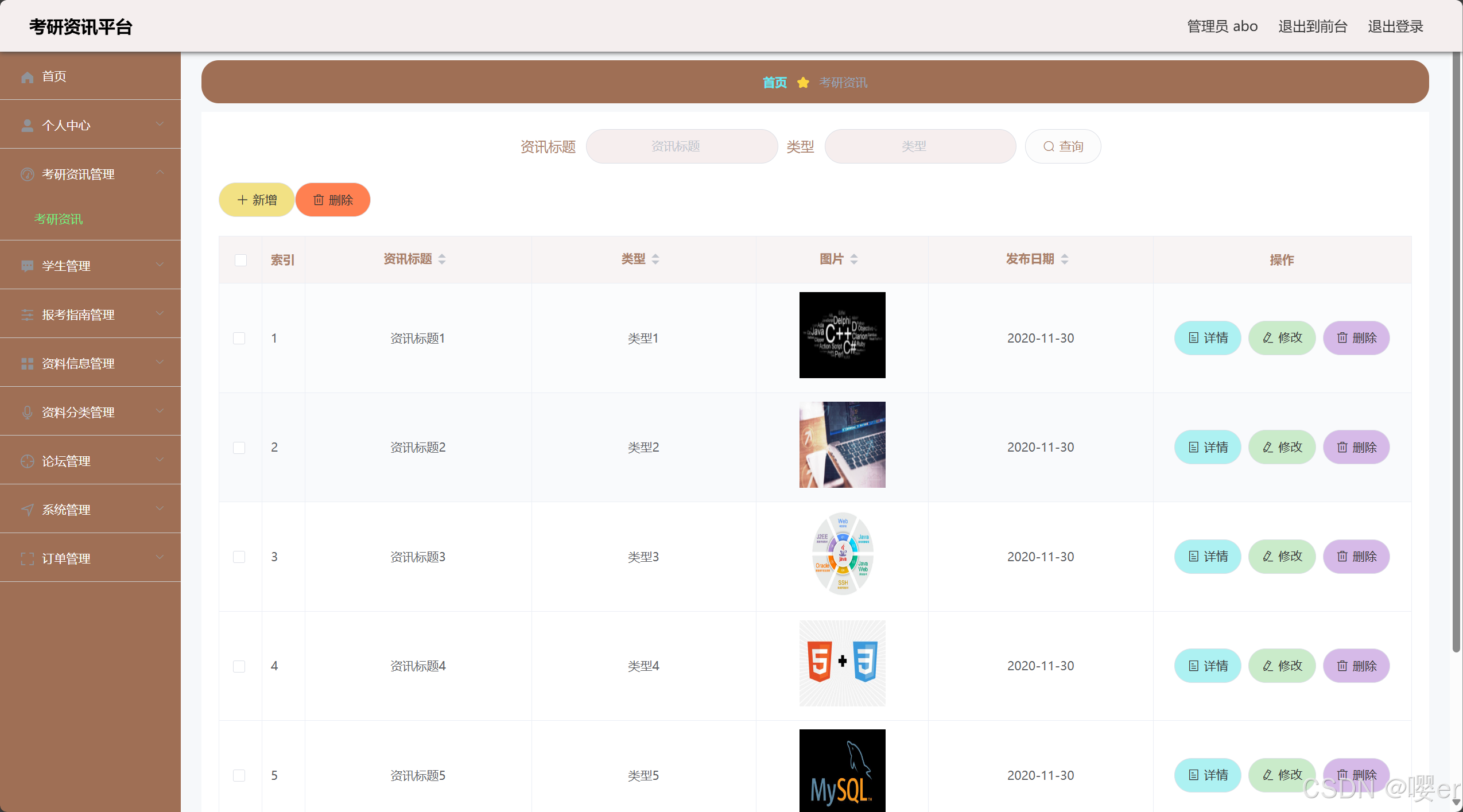Select the 考研资讯 submenu item

(x=59, y=219)
